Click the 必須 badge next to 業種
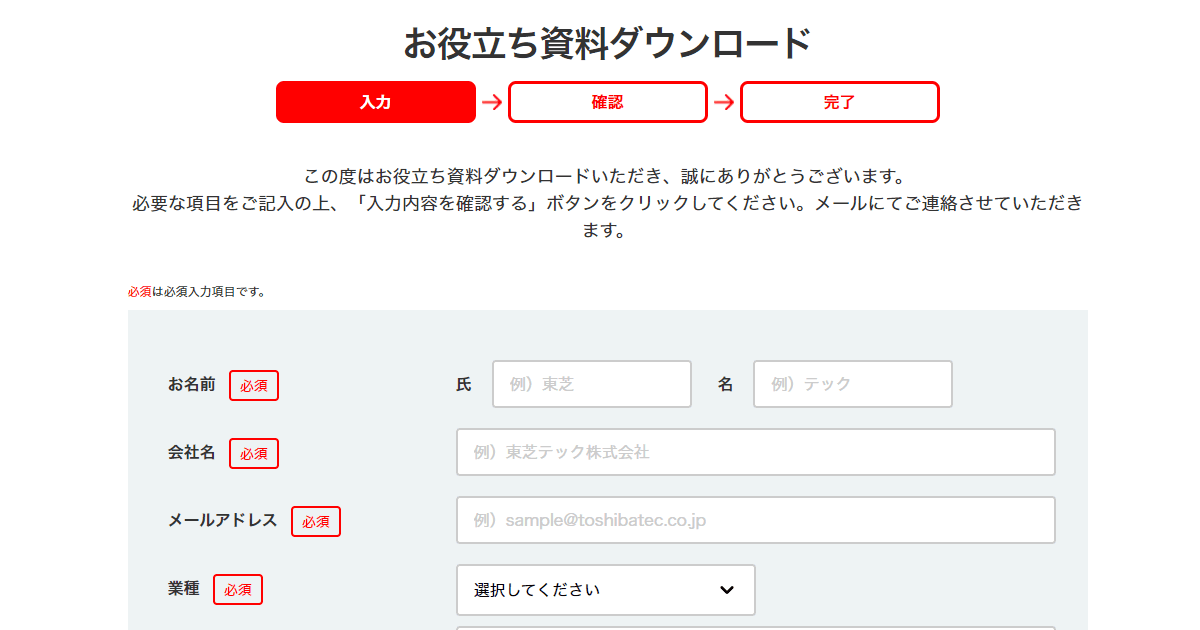The height and width of the screenshot is (630, 1200). tap(237, 589)
